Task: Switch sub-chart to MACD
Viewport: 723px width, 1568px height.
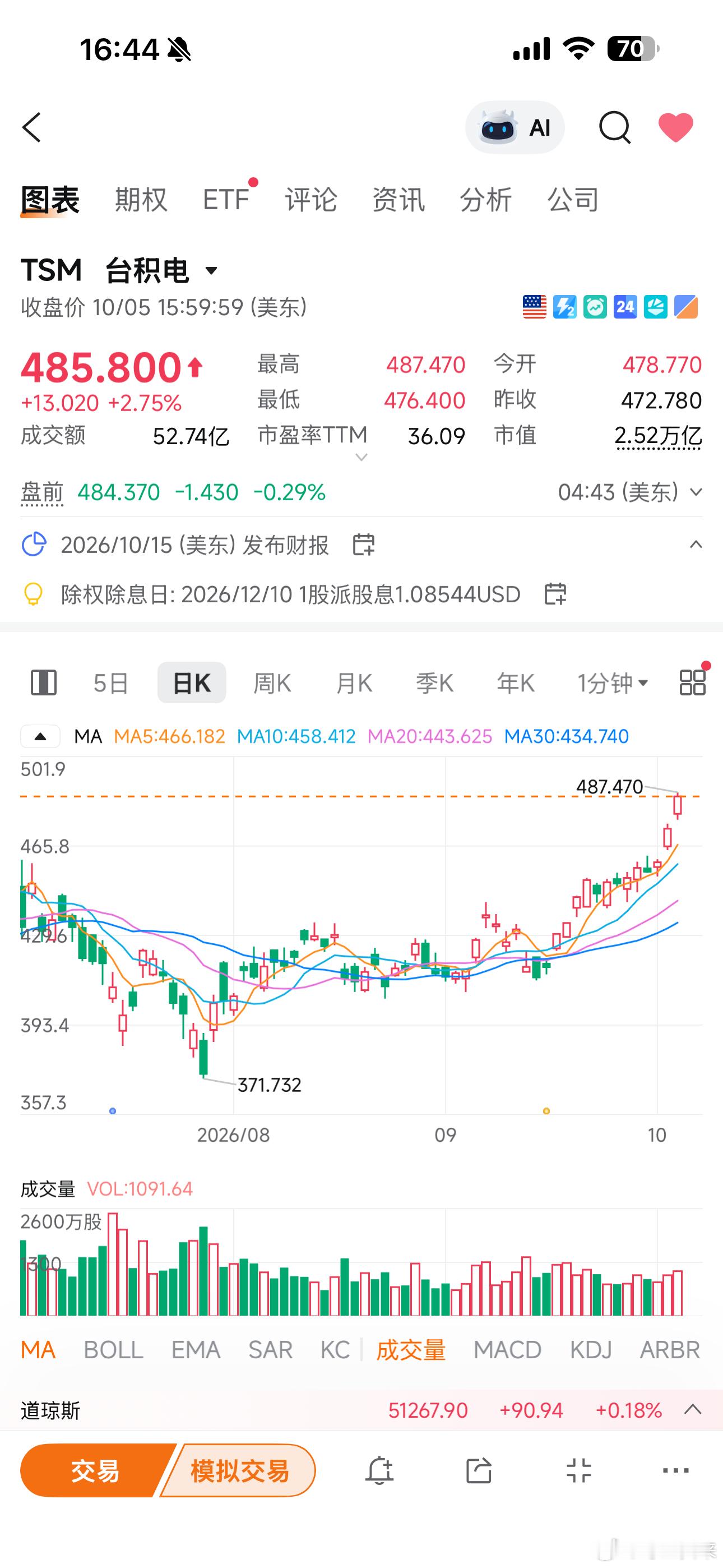Action: pyautogui.click(x=508, y=1349)
